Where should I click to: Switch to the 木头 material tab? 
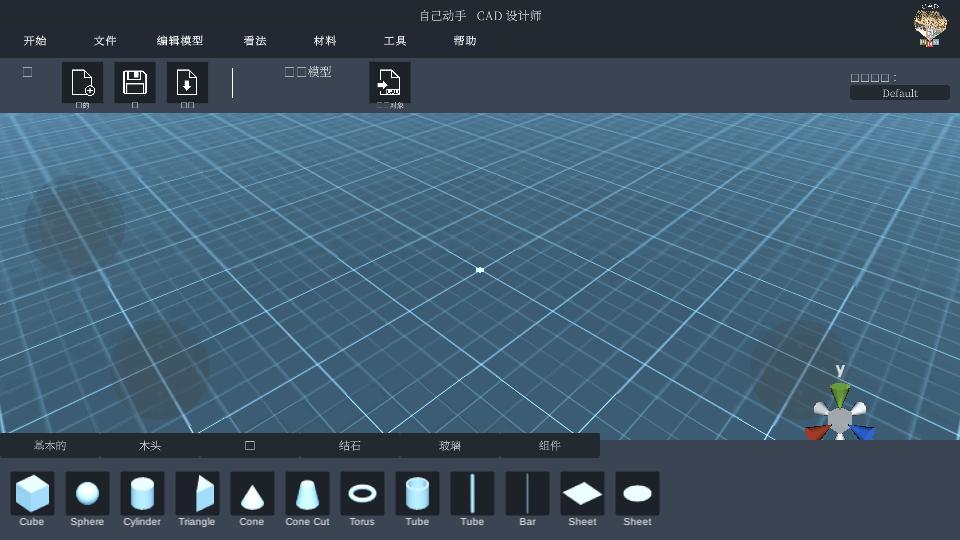pos(150,446)
